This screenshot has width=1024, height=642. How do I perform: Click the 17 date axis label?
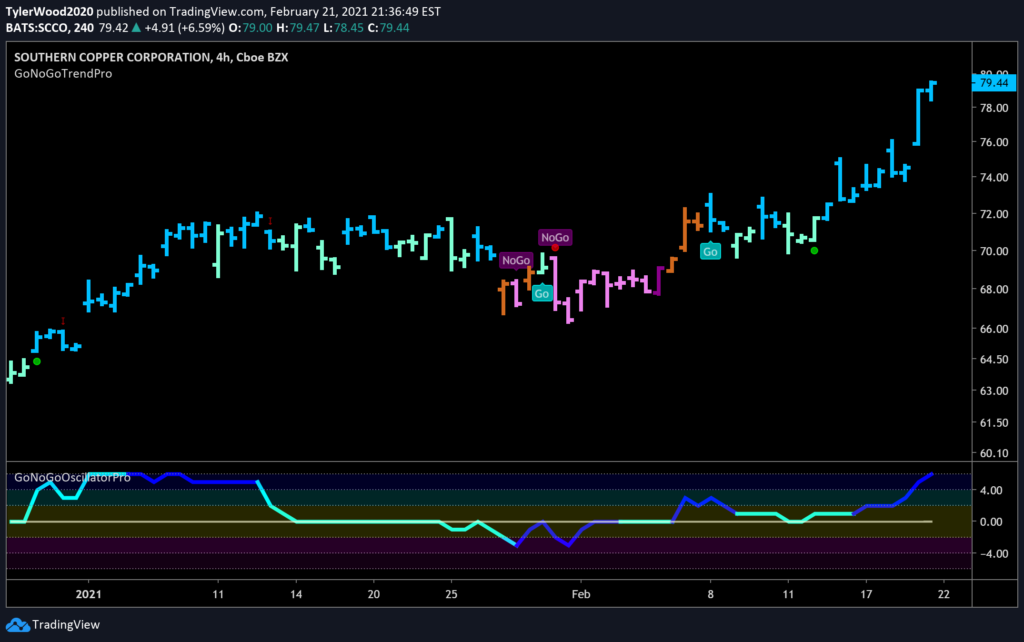click(866, 594)
